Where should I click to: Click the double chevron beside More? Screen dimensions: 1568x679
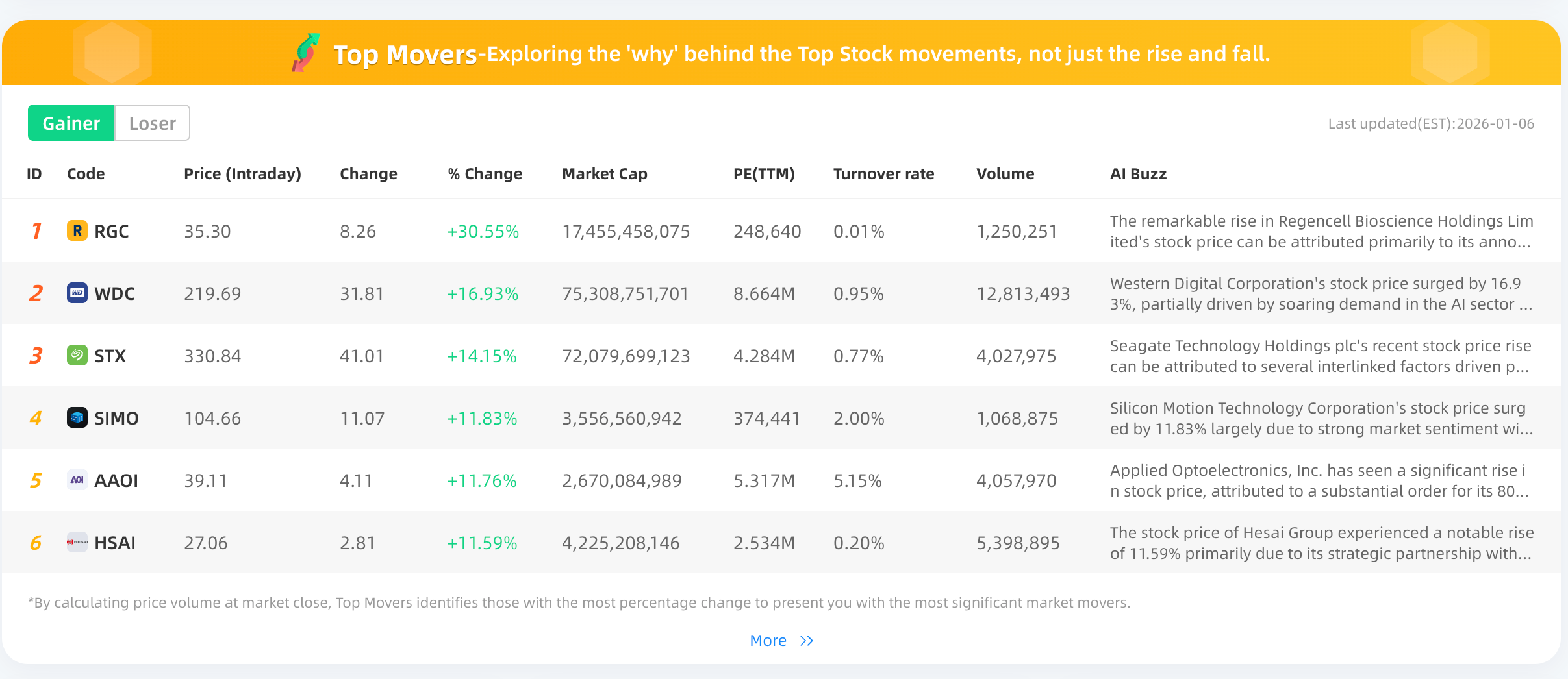pyautogui.click(x=807, y=641)
